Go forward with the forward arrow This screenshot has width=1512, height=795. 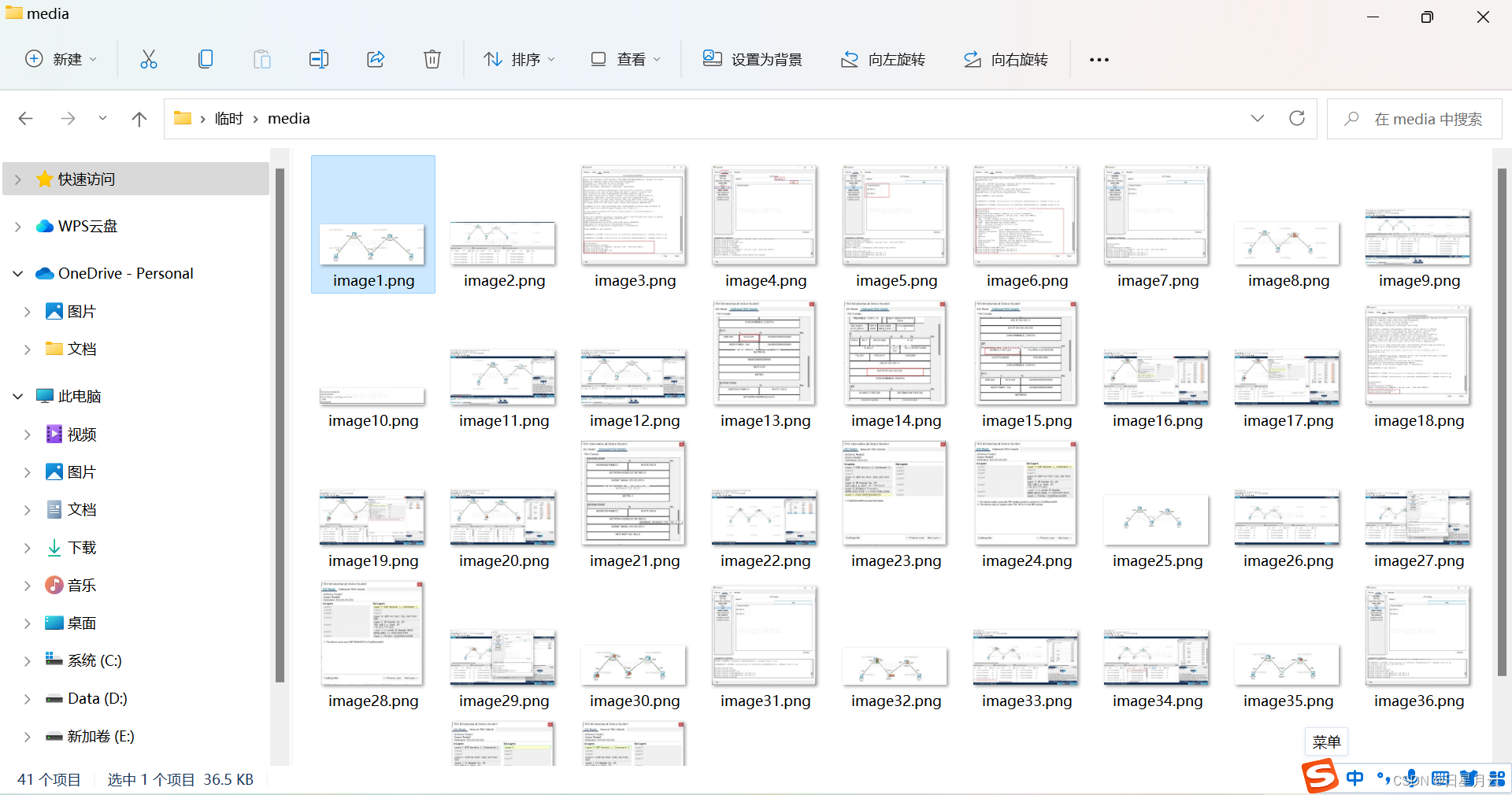click(69, 119)
